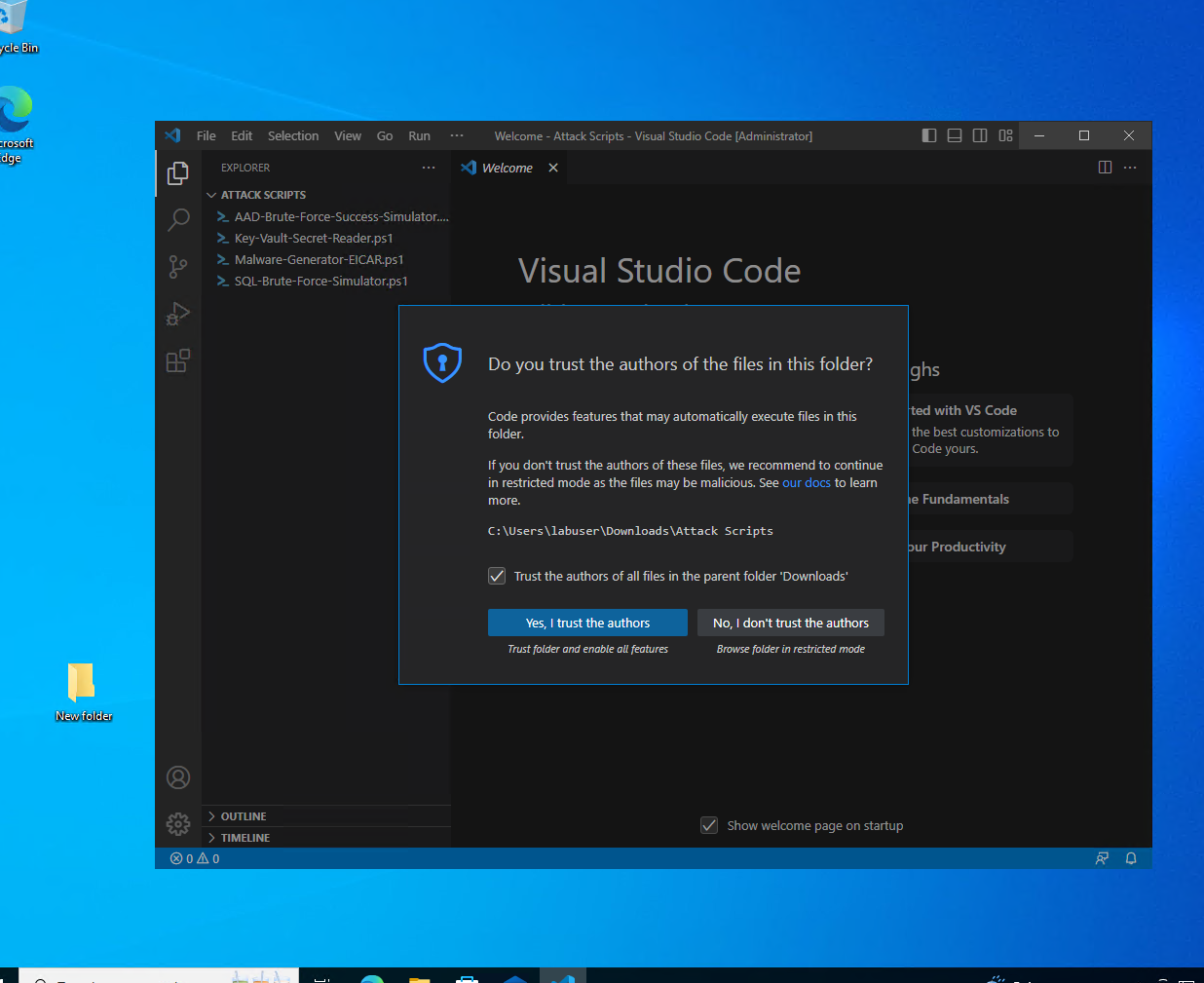Collapse the ATTACK SCRIPTS folder section
The width and height of the screenshot is (1204, 983).
coord(327,195)
